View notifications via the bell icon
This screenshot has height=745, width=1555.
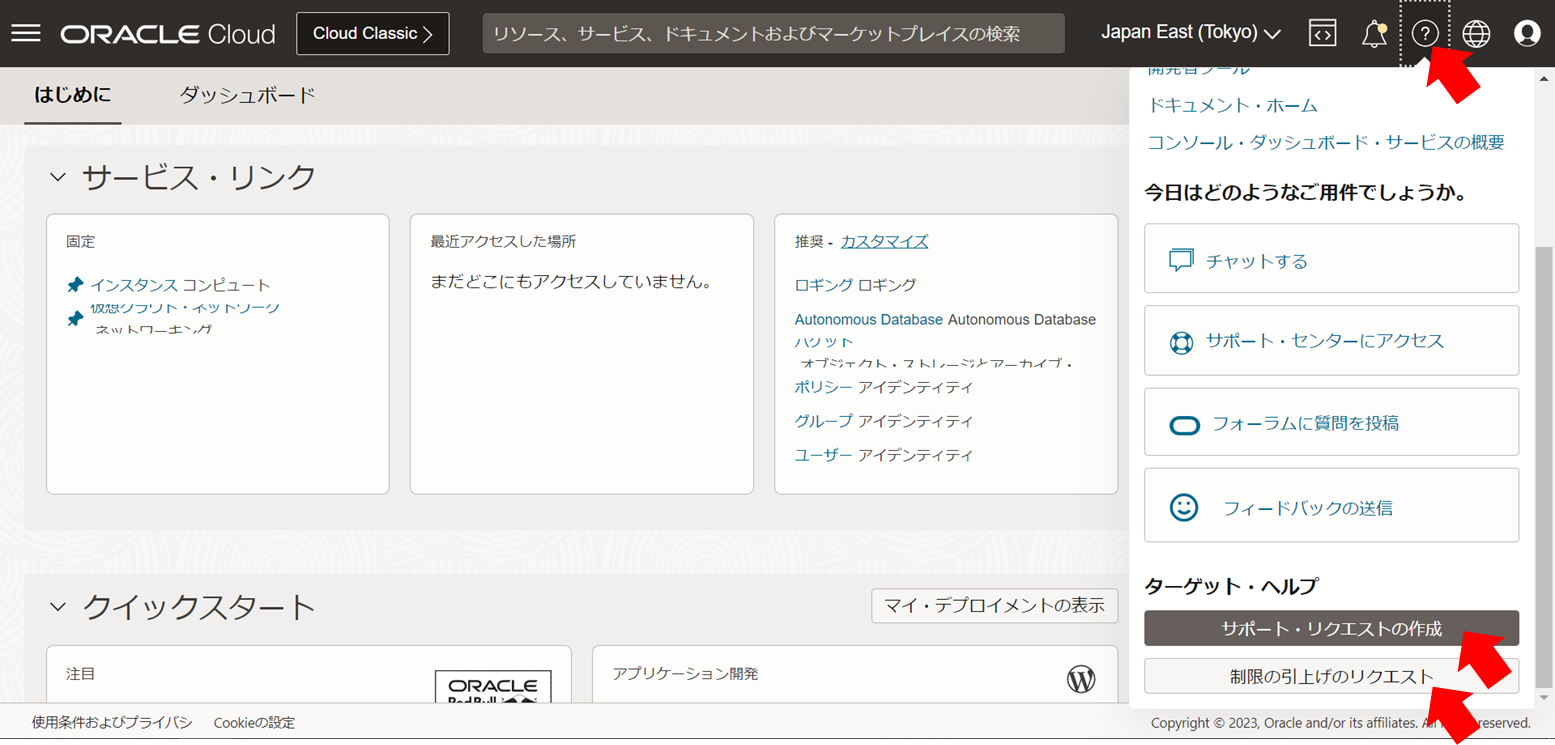[1373, 32]
